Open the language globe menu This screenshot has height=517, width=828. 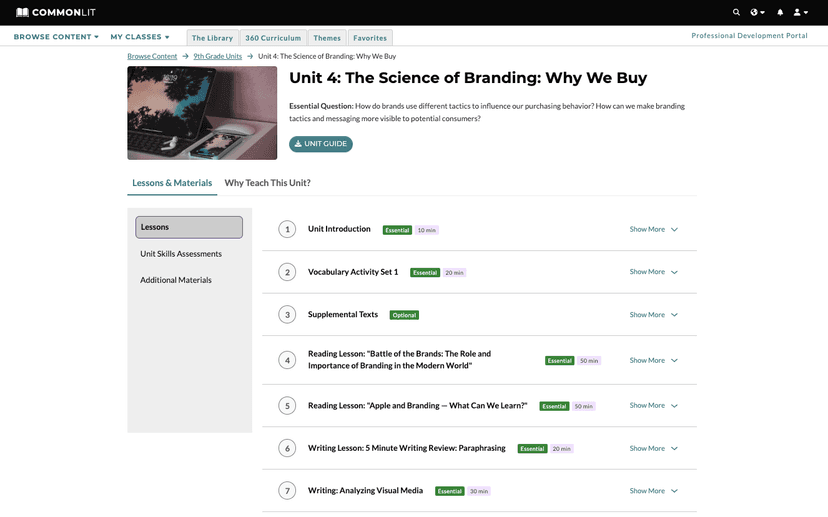point(758,12)
